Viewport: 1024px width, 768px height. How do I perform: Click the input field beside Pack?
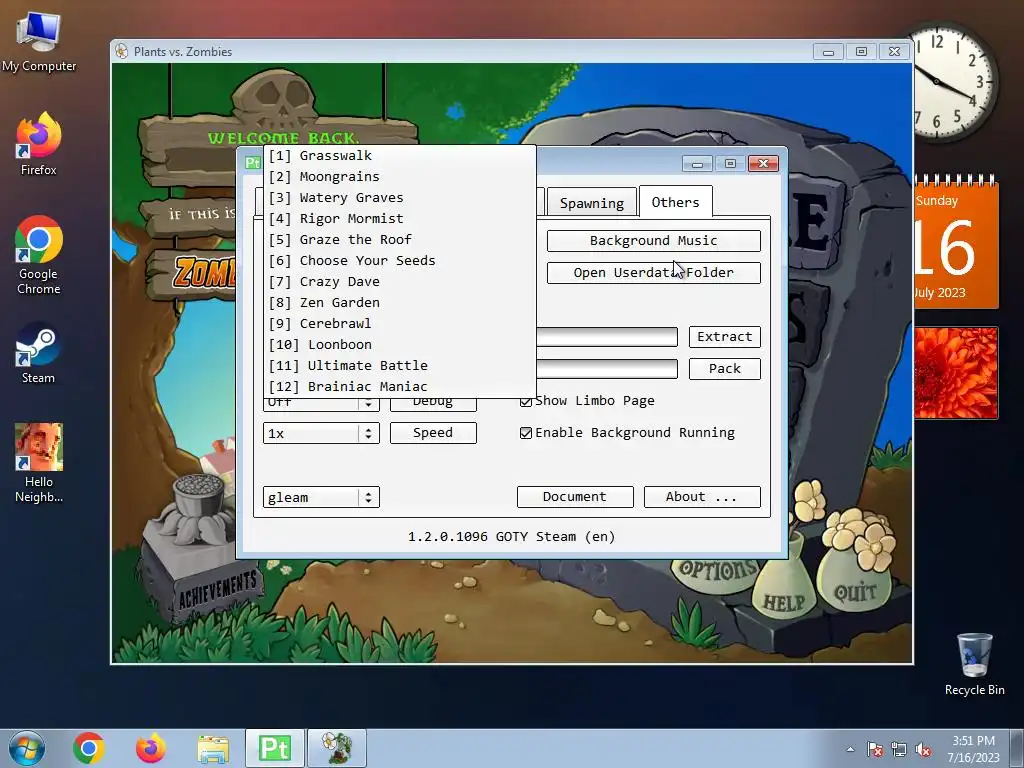pyautogui.click(x=607, y=369)
